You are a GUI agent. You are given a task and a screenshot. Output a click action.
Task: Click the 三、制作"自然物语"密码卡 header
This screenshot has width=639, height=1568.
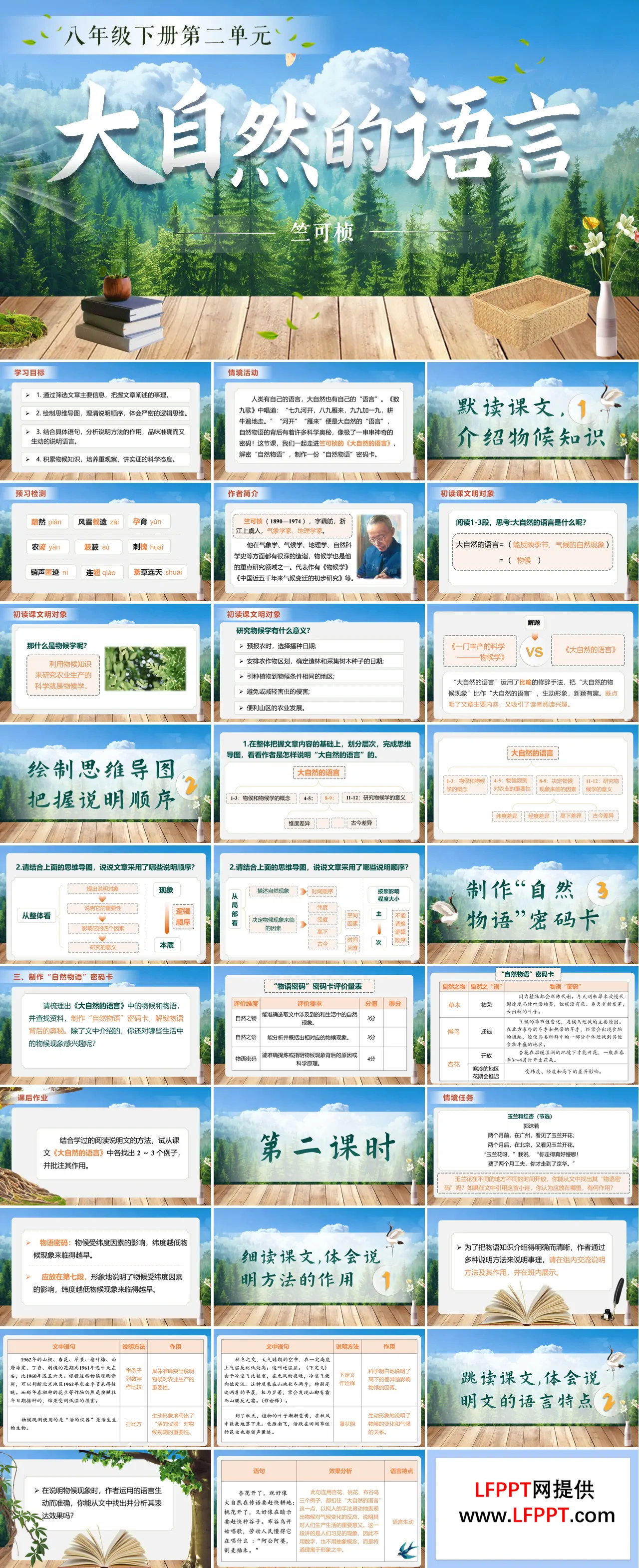tap(63, 976)
